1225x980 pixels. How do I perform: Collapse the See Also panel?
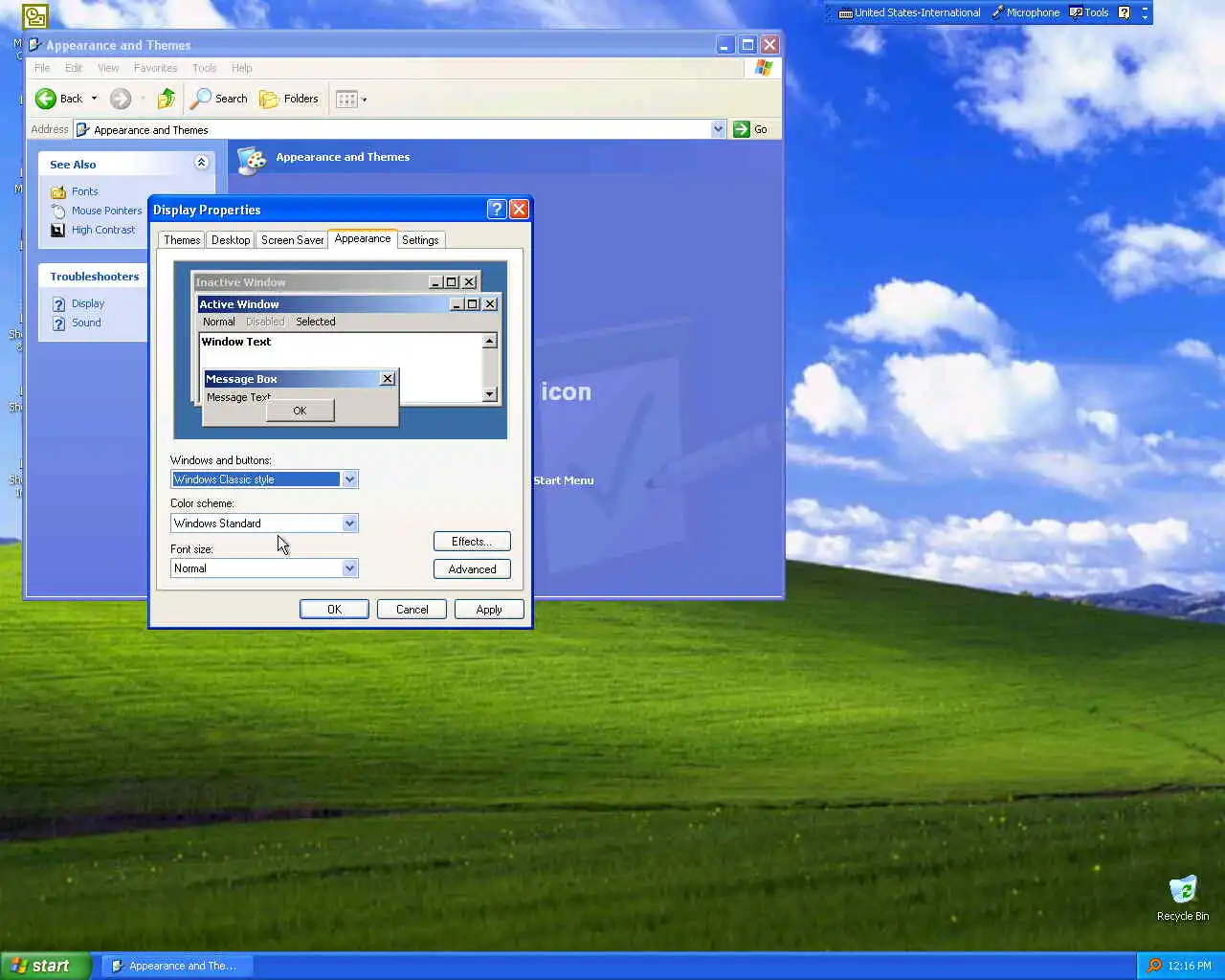click(201, 163)
